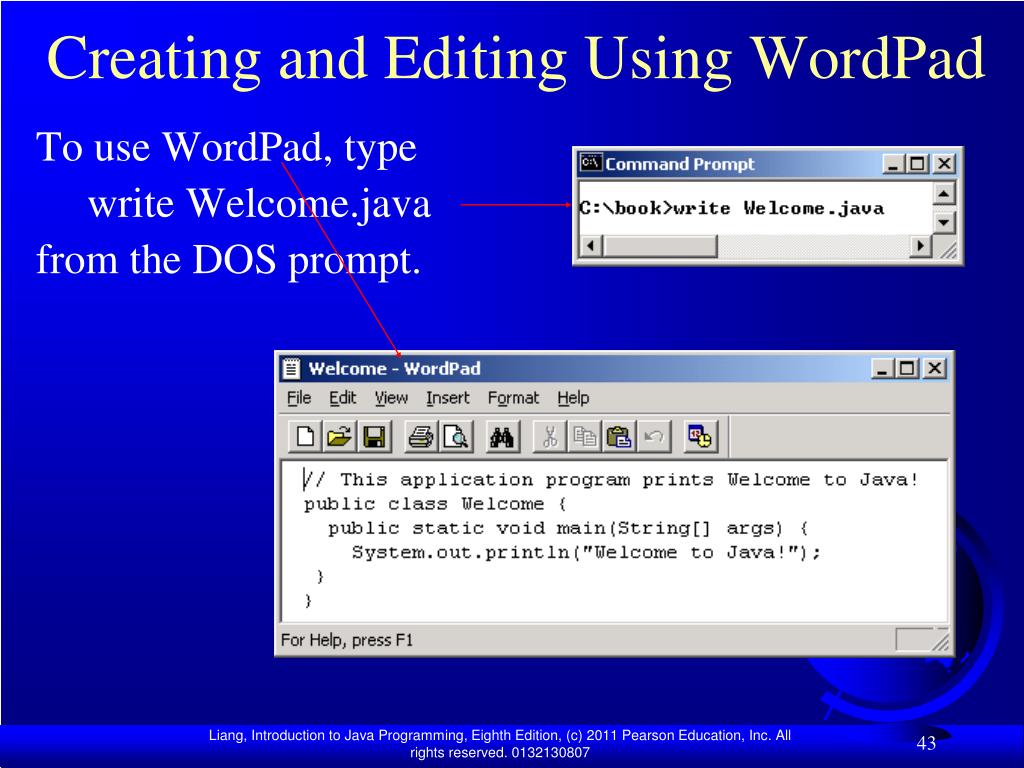Click the last closing brace line in WordPad
The height and width of the screenshot is (768, 1024).
point(308,601)
